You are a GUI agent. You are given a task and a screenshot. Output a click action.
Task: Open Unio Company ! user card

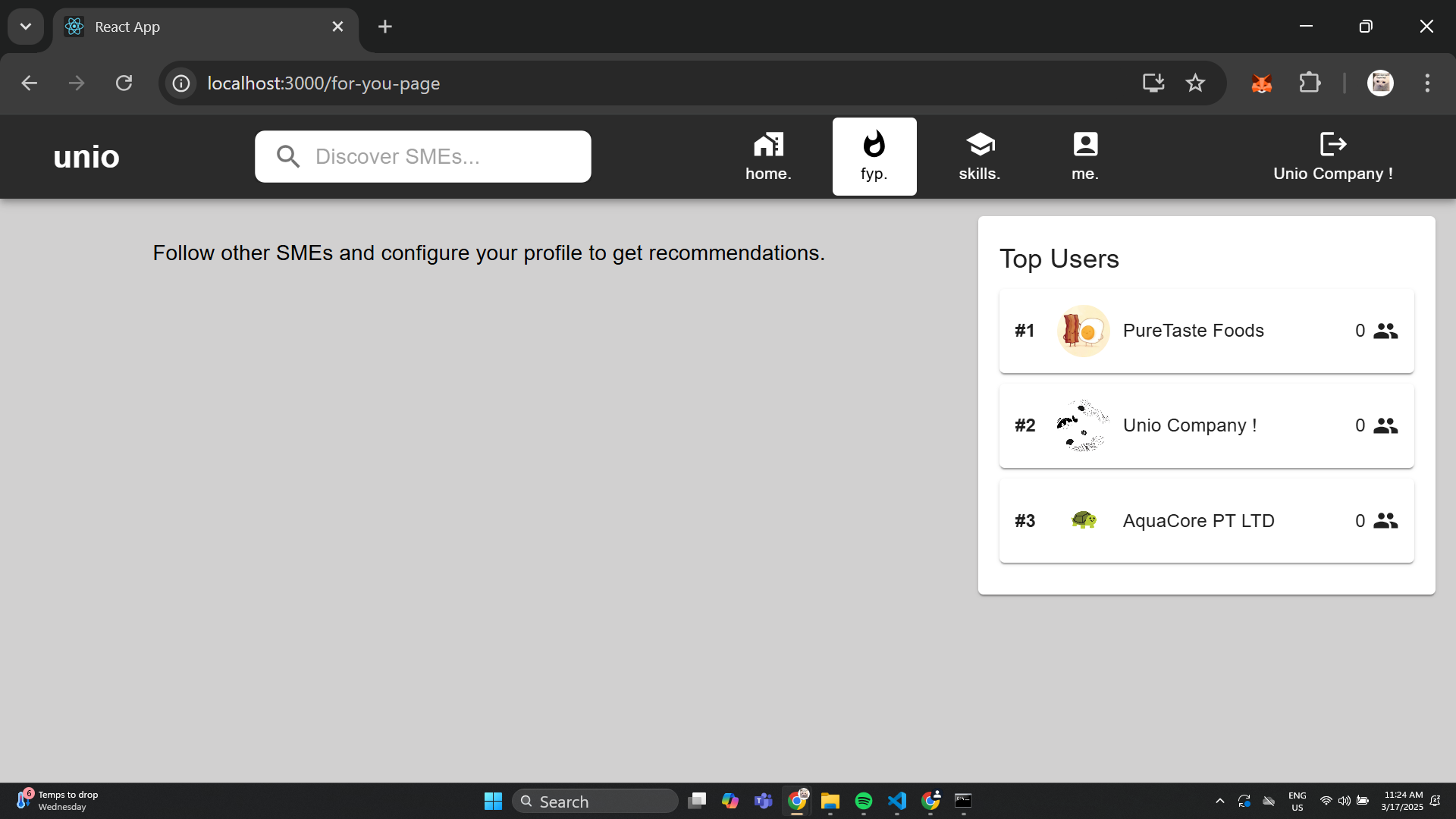click(1206, 425)
